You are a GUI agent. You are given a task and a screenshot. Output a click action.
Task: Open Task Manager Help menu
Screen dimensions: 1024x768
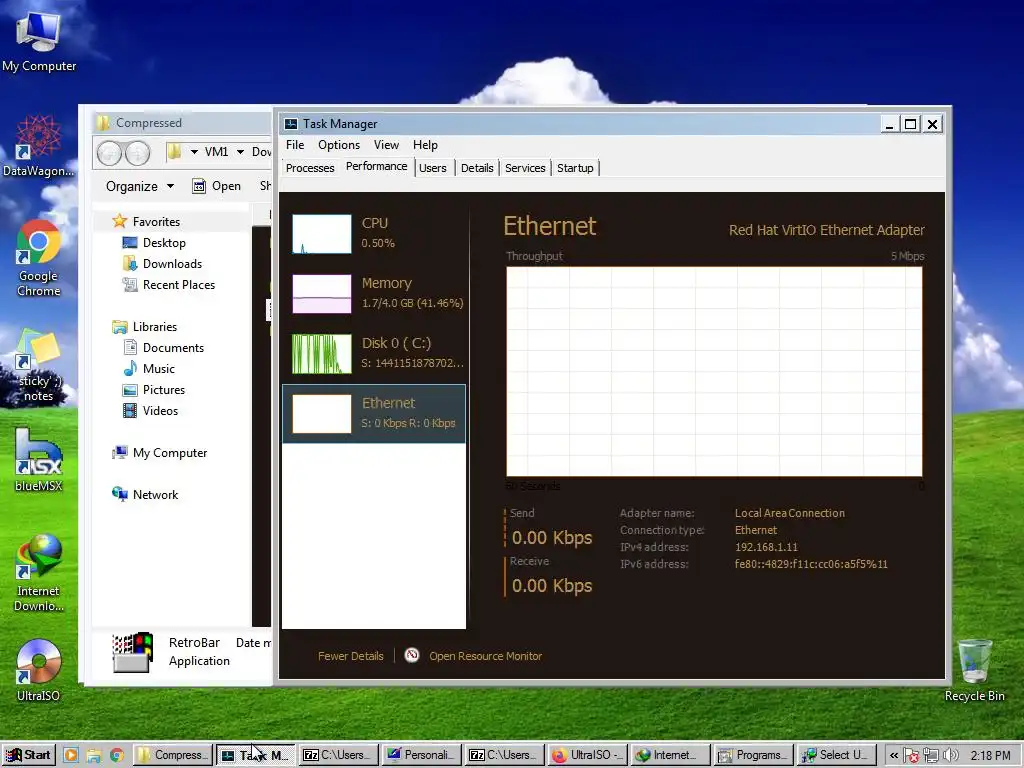tap(425, 145)
